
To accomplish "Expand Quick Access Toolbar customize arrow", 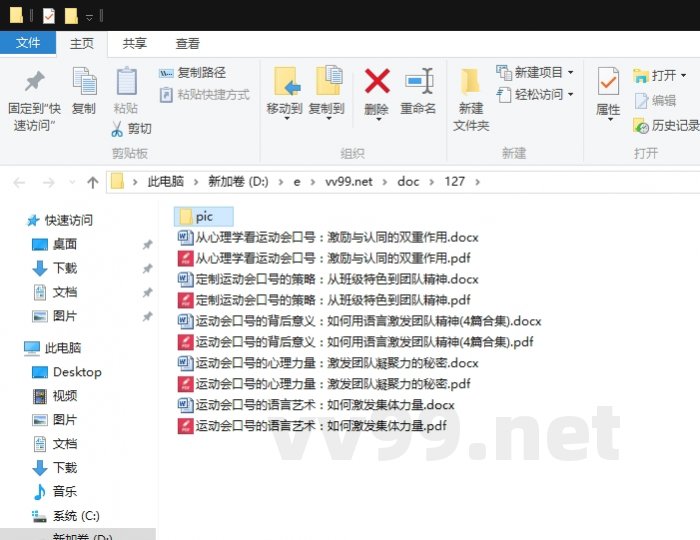I will (x=89, y=17).
